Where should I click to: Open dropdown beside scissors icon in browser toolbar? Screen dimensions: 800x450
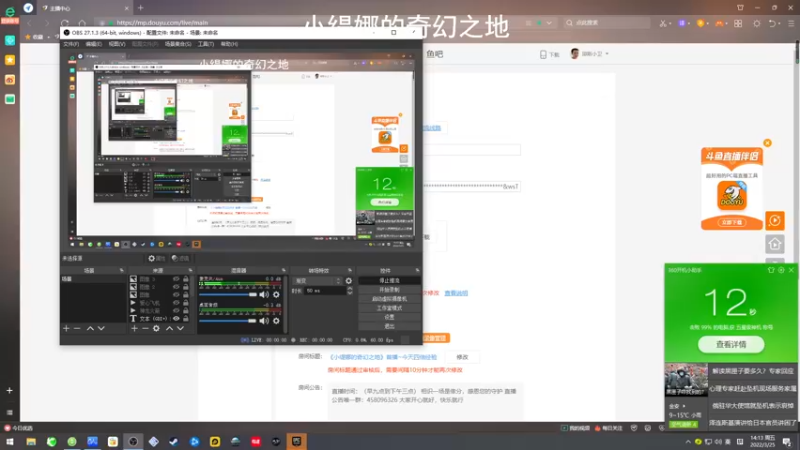(669, 23)
